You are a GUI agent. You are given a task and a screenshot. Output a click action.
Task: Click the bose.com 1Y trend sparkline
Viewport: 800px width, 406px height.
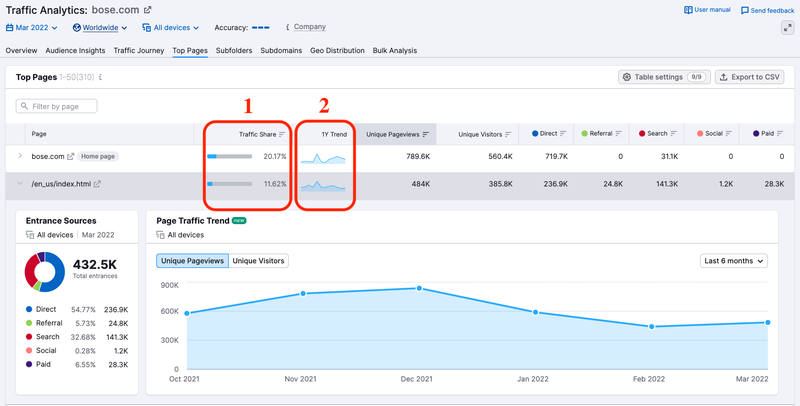pyautogui.click(x=323, y=158)
